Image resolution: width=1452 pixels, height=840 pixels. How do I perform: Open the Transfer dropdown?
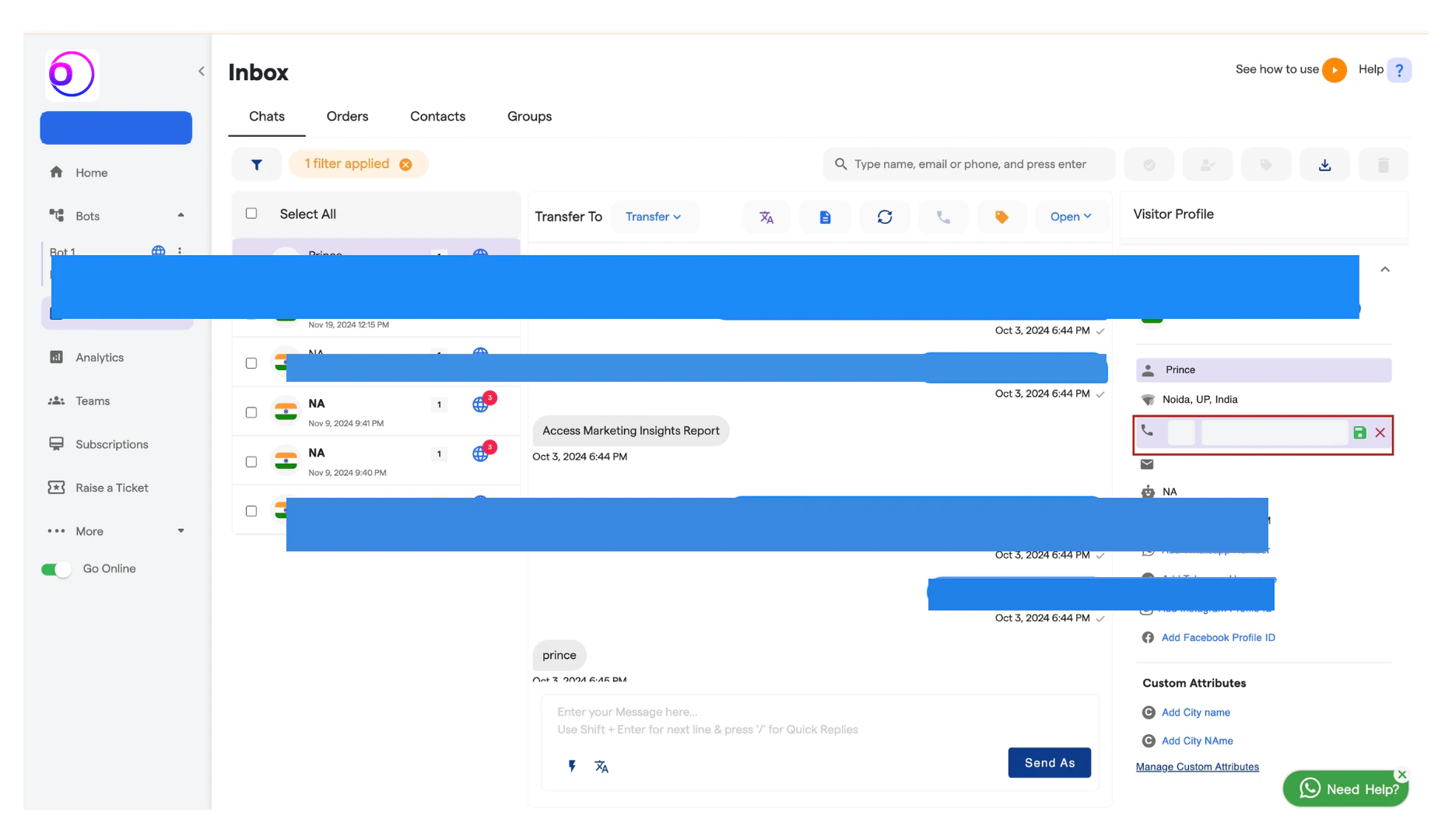(654, 217)
